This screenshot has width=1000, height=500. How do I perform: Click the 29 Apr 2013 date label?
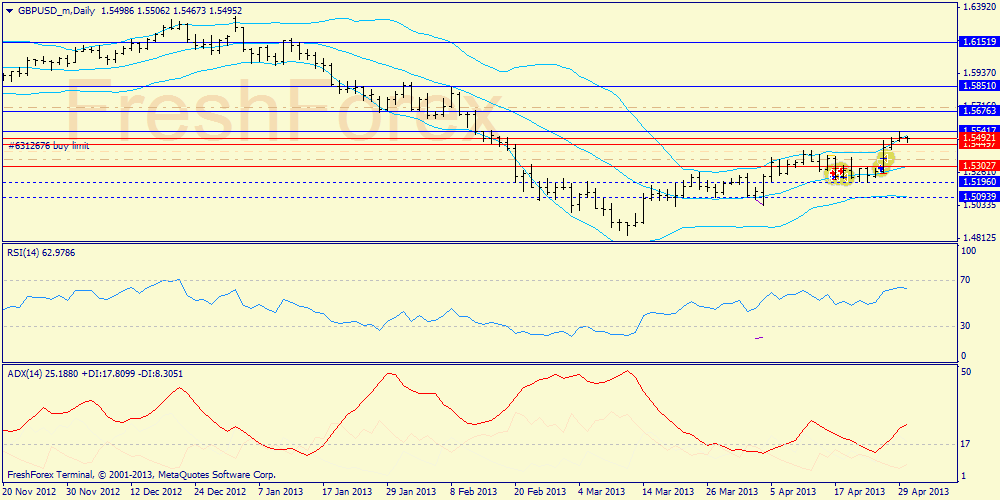click(926, 492)
